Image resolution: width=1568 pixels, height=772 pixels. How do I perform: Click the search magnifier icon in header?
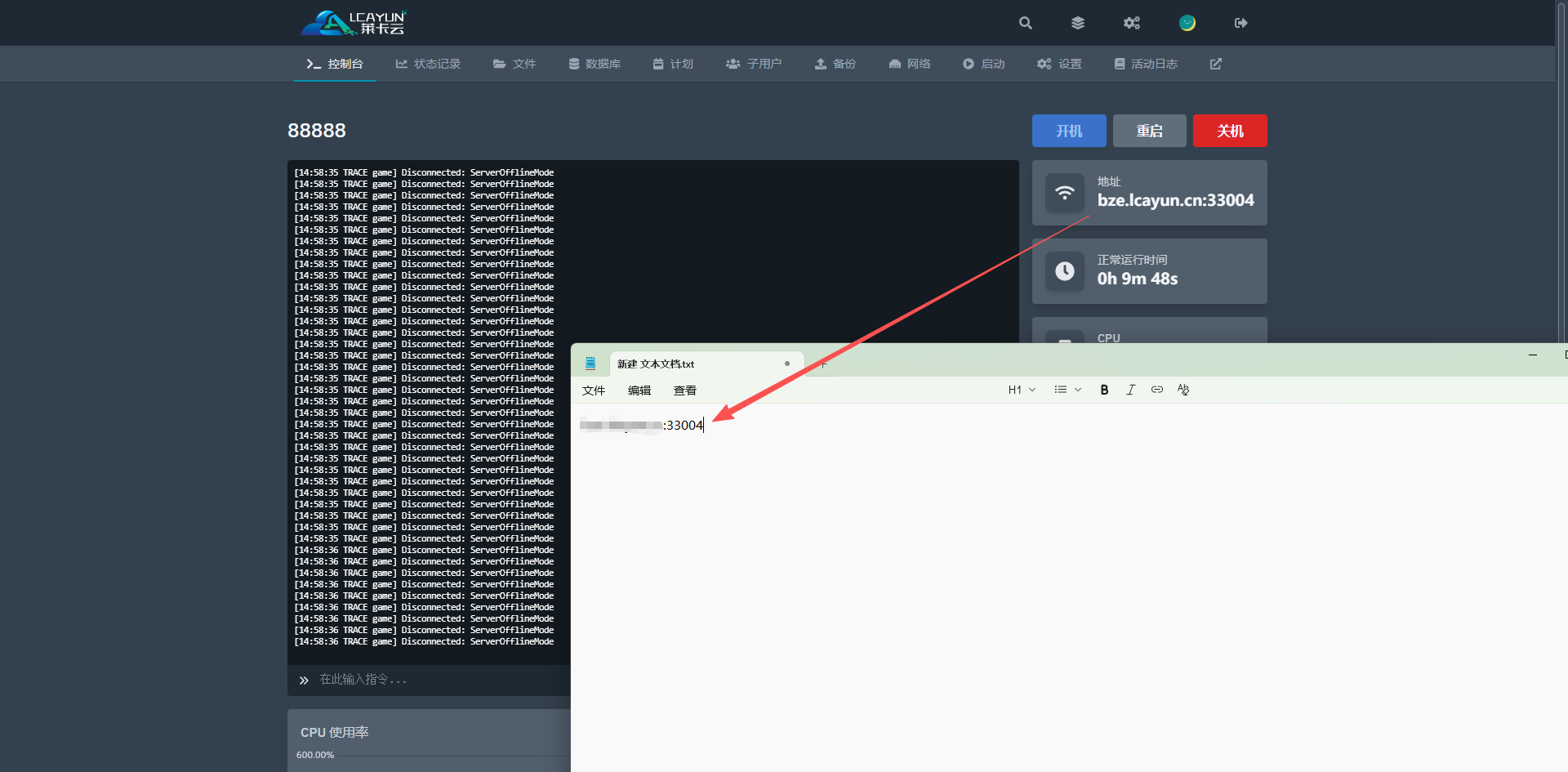point(1026,23)
